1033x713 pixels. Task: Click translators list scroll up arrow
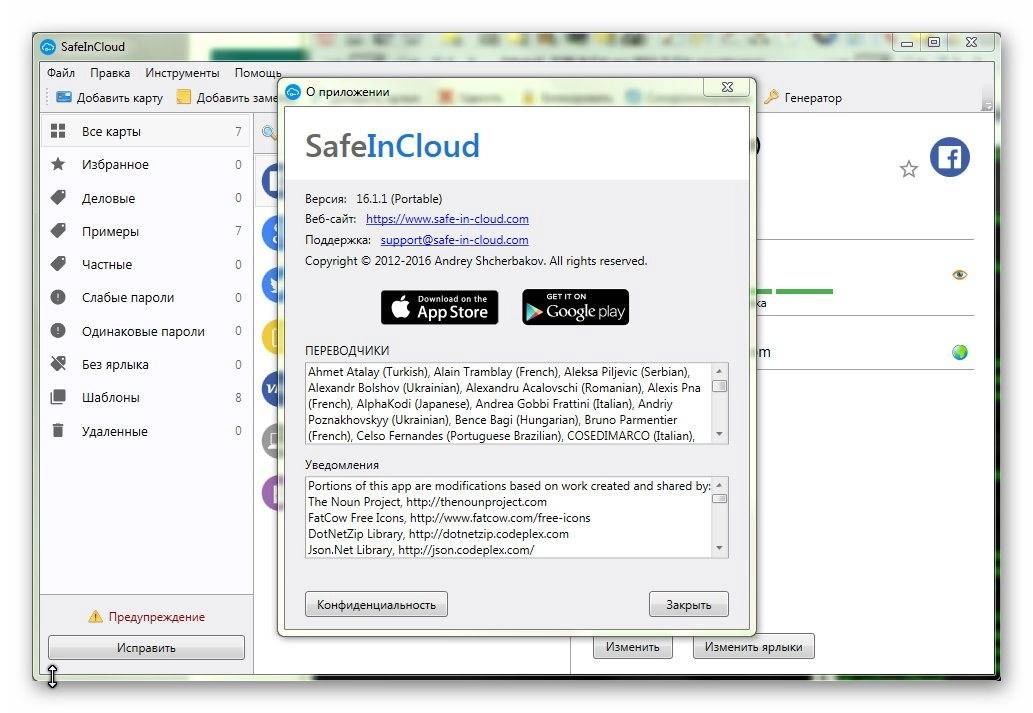[x=719, y=370]
